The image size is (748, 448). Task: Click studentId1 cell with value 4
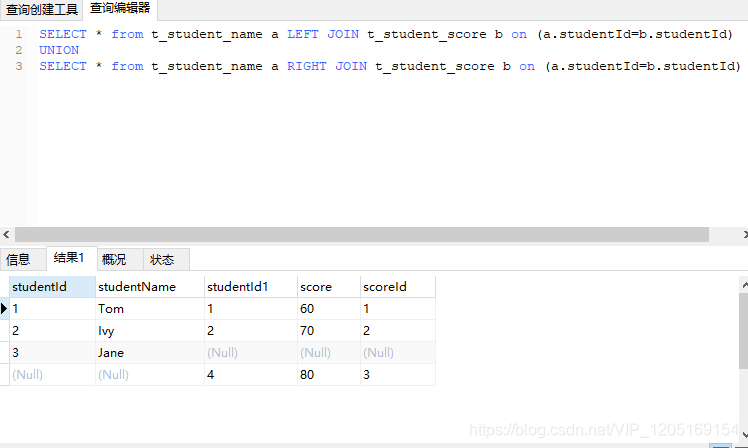[250, 375]
